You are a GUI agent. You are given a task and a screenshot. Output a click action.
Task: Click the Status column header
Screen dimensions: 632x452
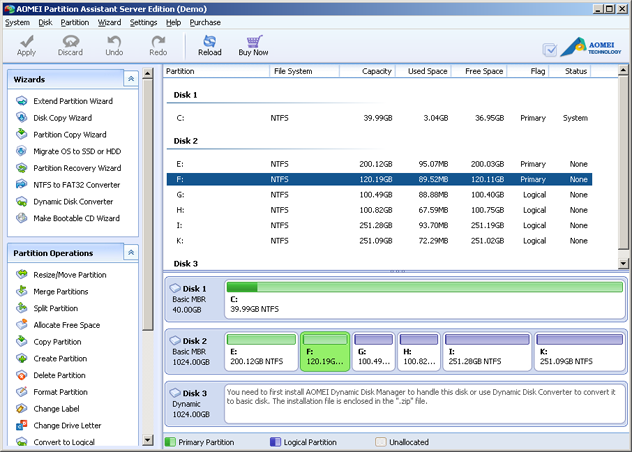[570, 71]
